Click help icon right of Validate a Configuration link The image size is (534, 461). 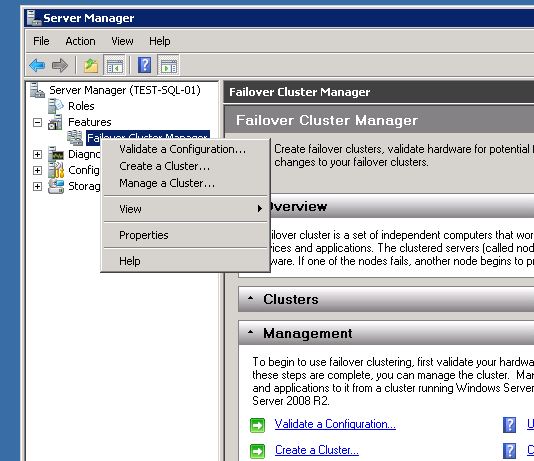click(x=509, y=425)
